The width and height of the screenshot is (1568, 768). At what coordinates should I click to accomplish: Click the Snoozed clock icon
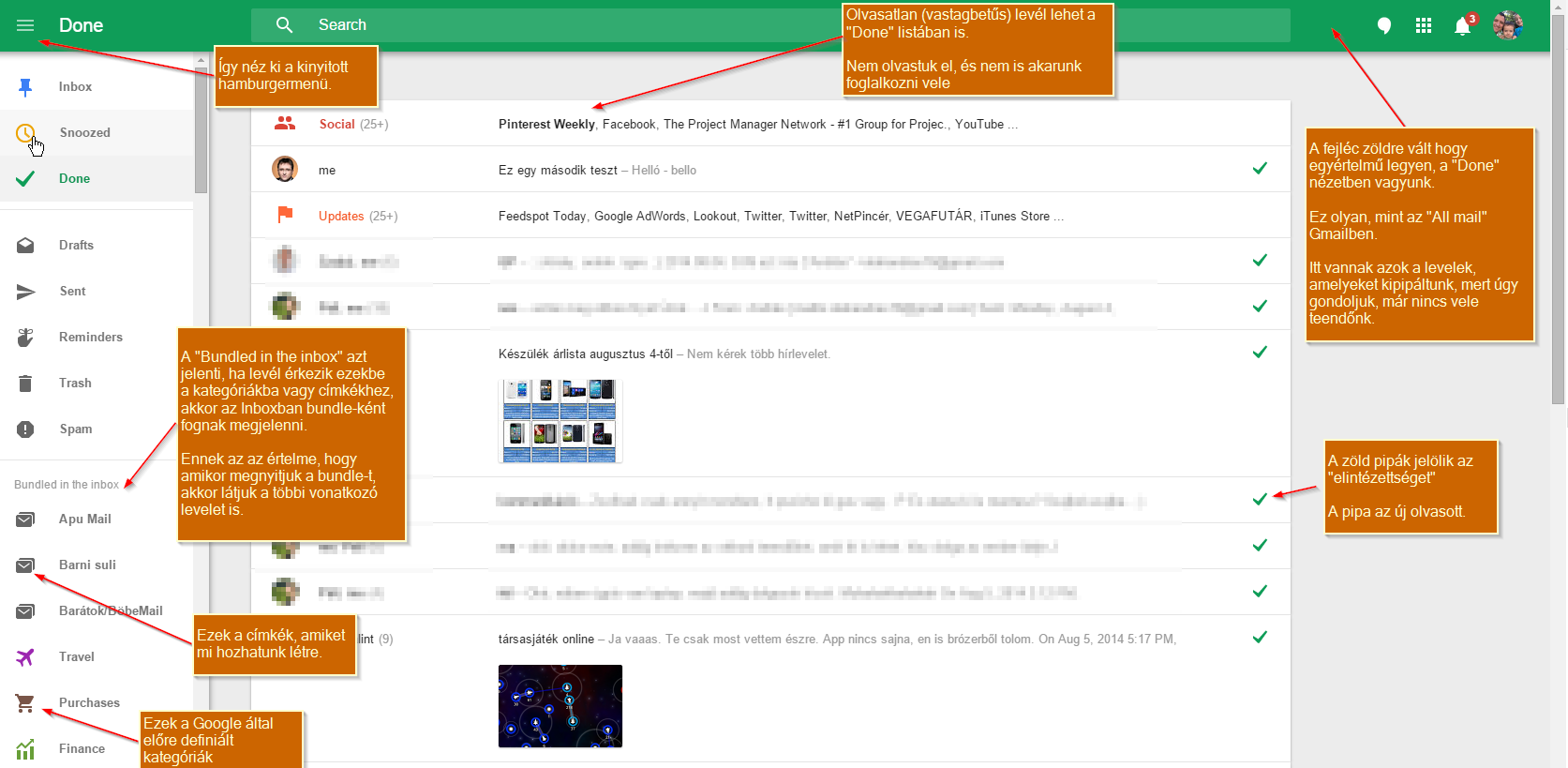point(25,133)
